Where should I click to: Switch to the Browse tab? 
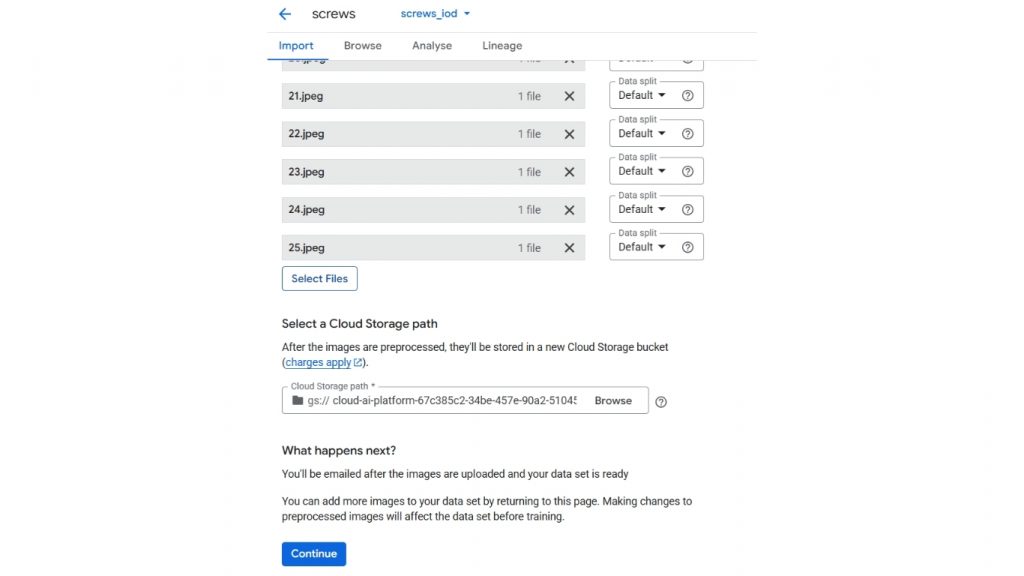[362, 46]
